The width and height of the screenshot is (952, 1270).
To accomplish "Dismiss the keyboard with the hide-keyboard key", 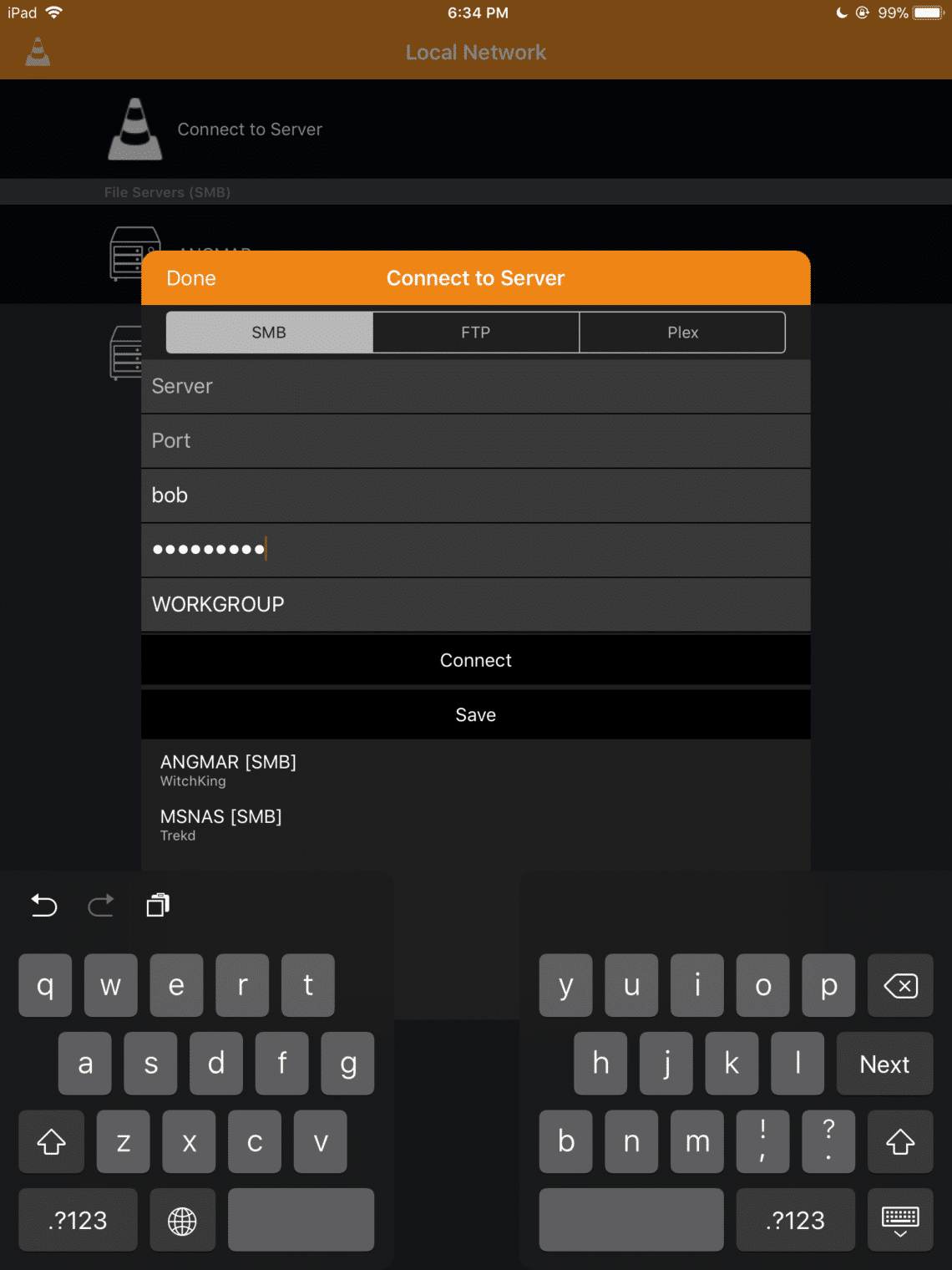I will (x=899, y=1220).
